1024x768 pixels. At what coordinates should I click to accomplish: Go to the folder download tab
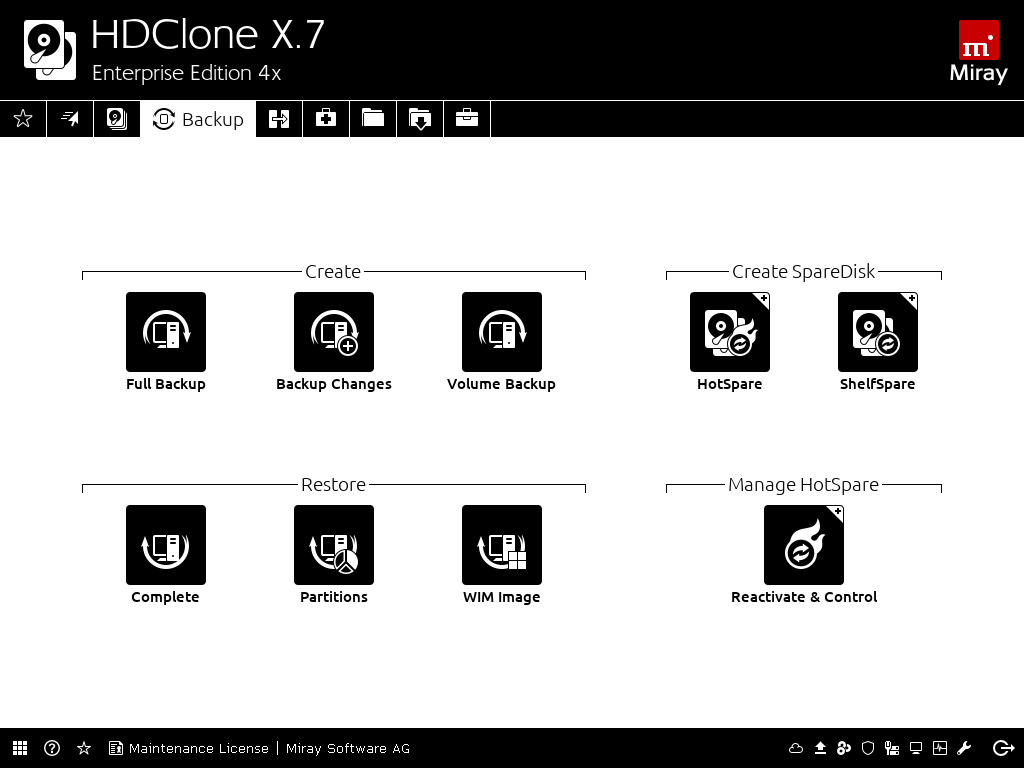(x=420, y=119)
